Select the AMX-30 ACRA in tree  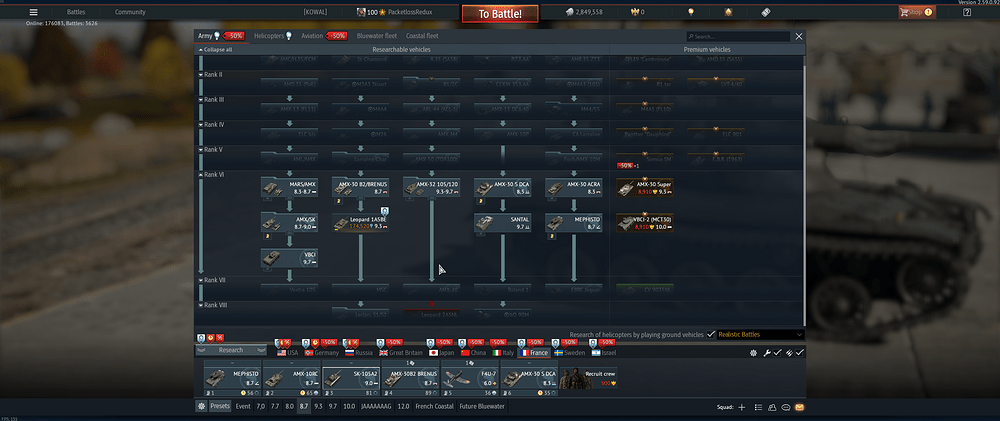[573, 188]
